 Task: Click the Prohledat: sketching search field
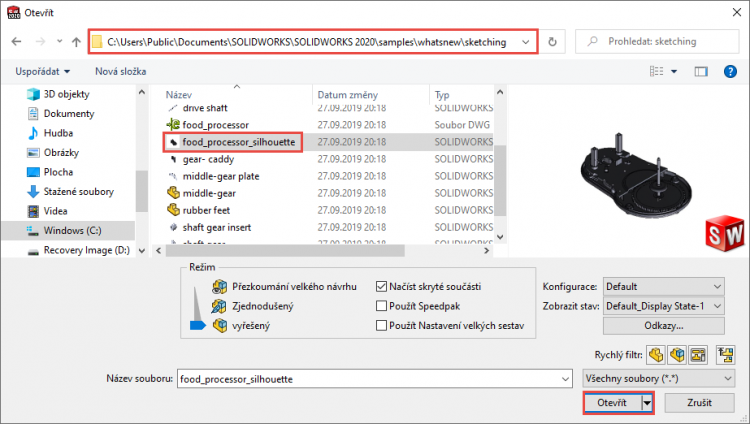tap(657, 42)
